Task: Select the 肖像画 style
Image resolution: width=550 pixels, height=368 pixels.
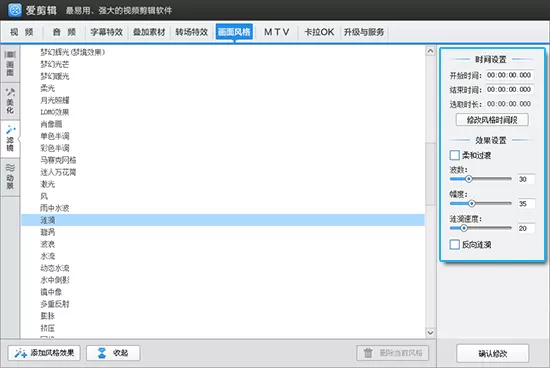Action: click(x=51, y=124)
